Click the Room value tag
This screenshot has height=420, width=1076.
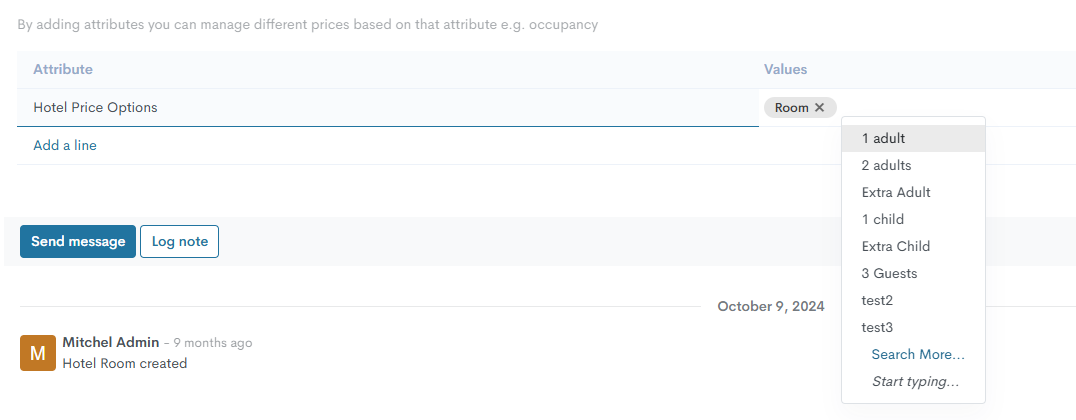[x=791, y=108]
